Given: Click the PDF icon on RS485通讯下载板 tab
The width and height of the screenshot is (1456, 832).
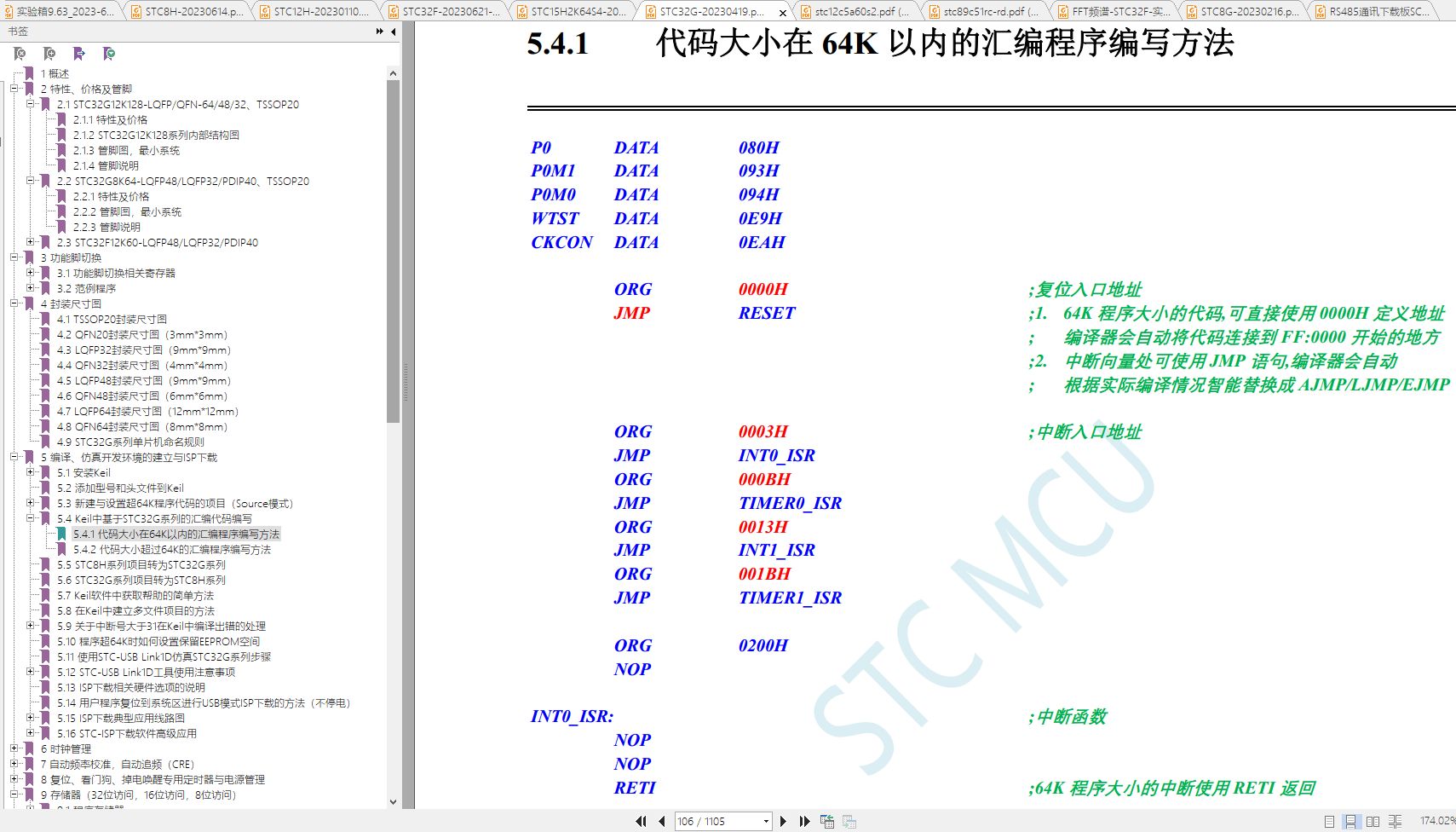Looking at the screenshot, I should tap(1321, 12).
